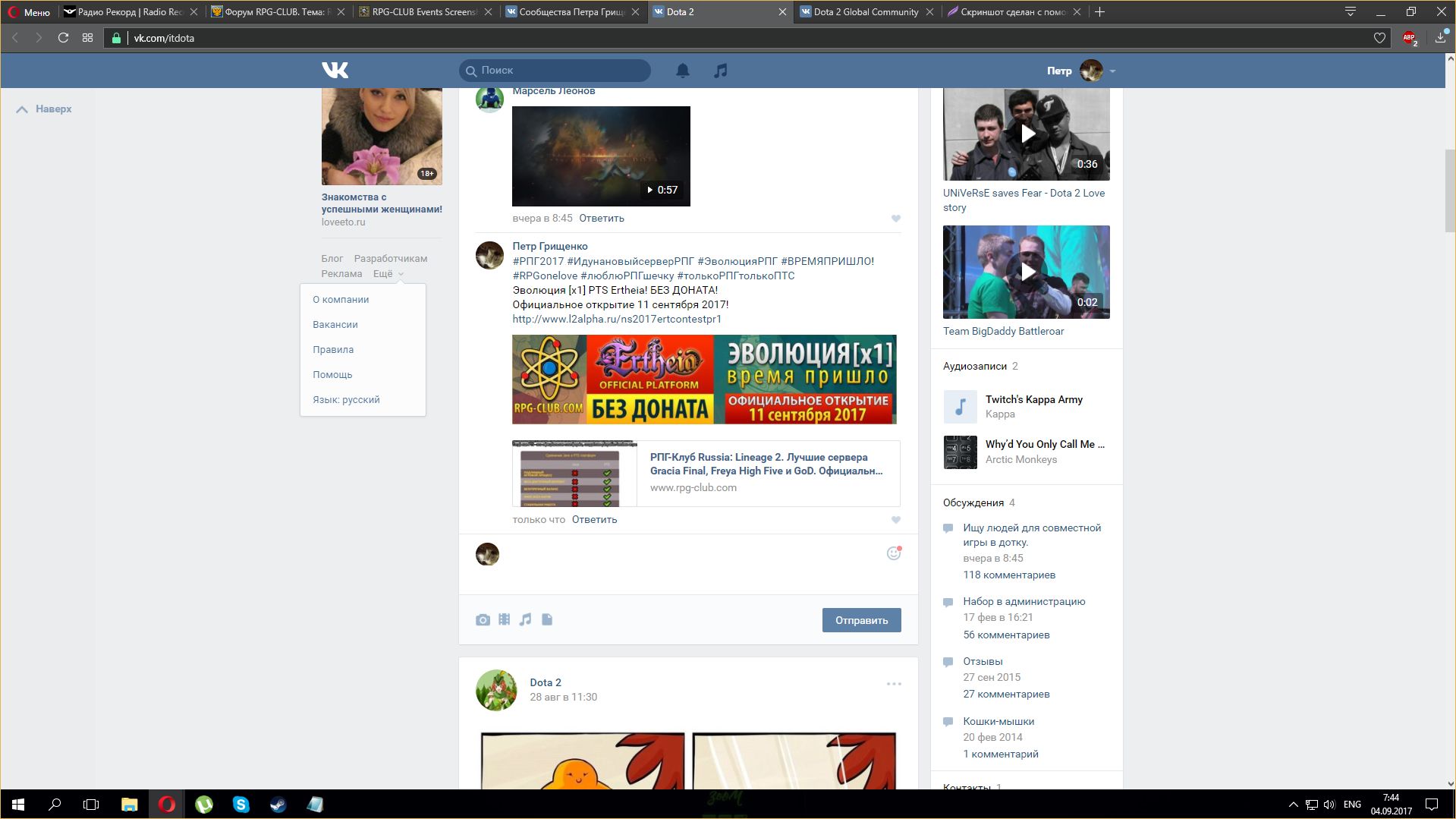Click the Отправить button

tap(861, 620)
